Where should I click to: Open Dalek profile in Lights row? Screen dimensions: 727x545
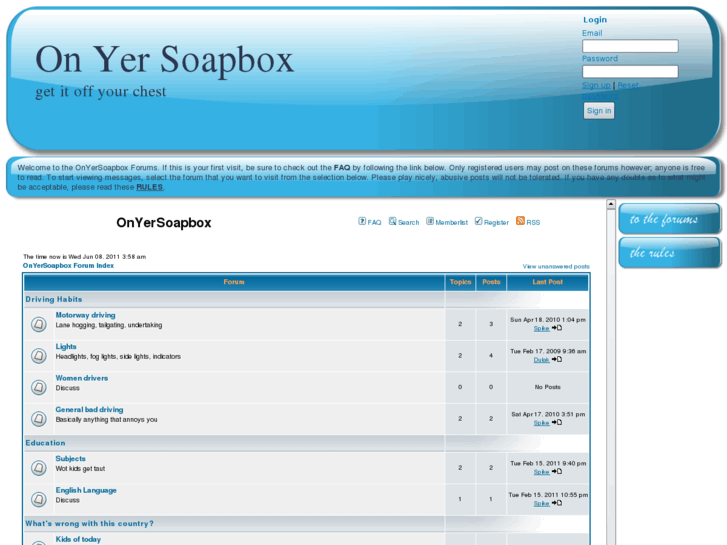pos(541,360)
